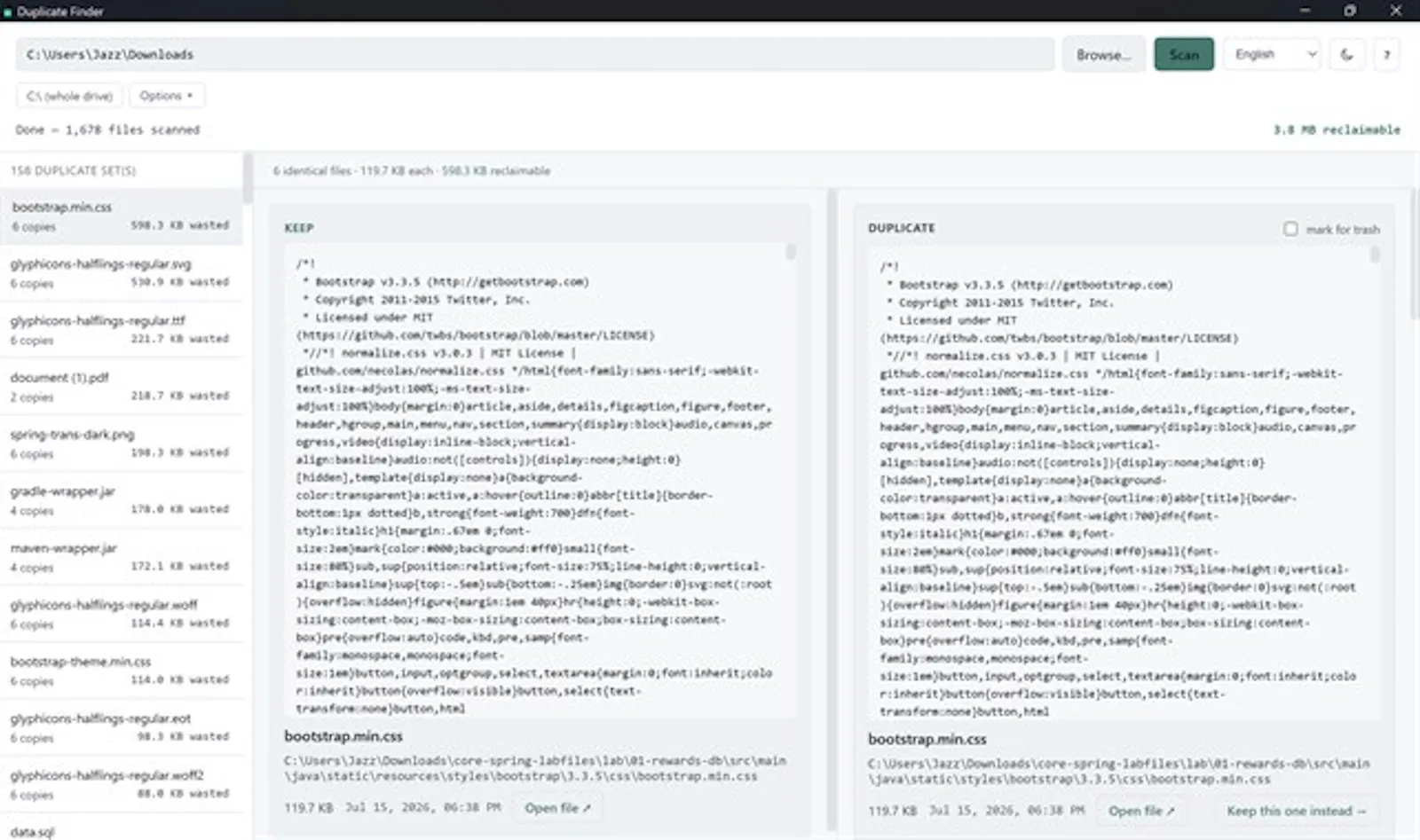Select spring-trans-dark.png duplicate set

coord(121,444)
